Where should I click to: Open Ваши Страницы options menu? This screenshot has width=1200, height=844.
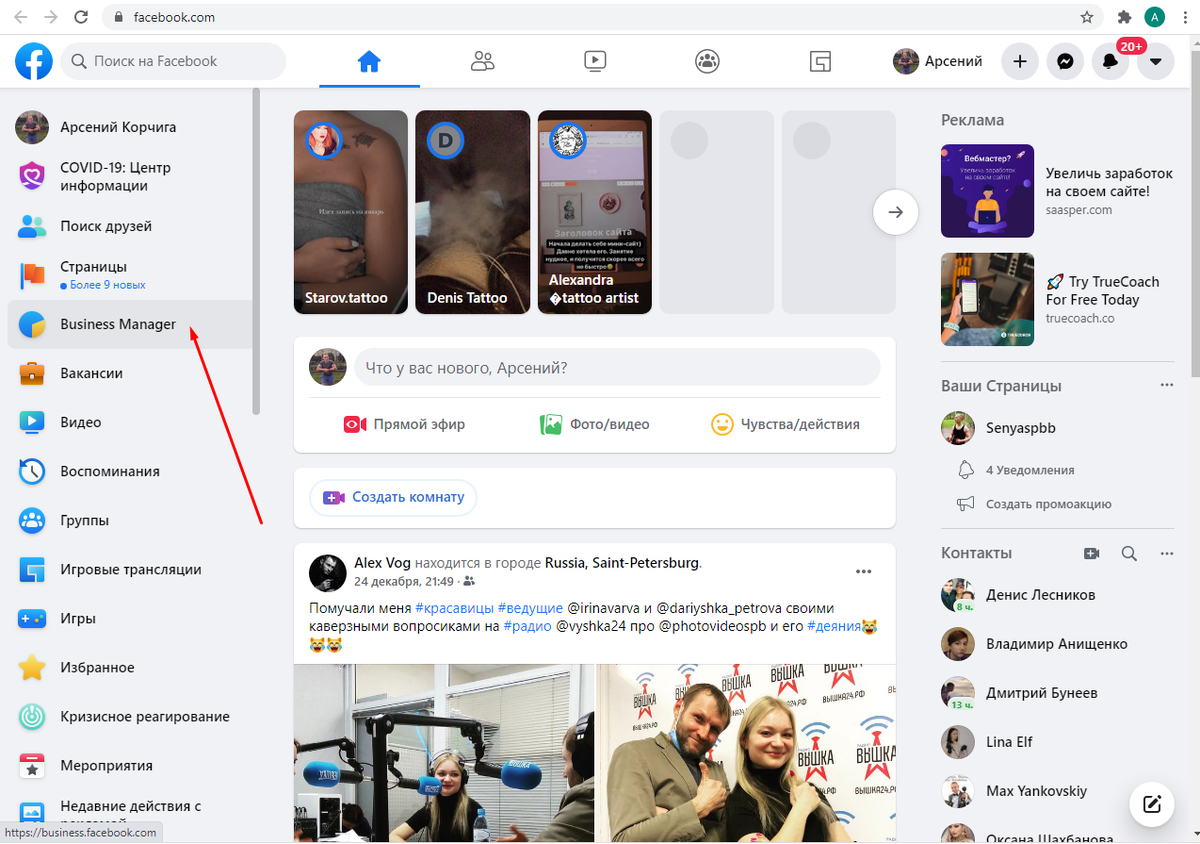coord(1167,385)
